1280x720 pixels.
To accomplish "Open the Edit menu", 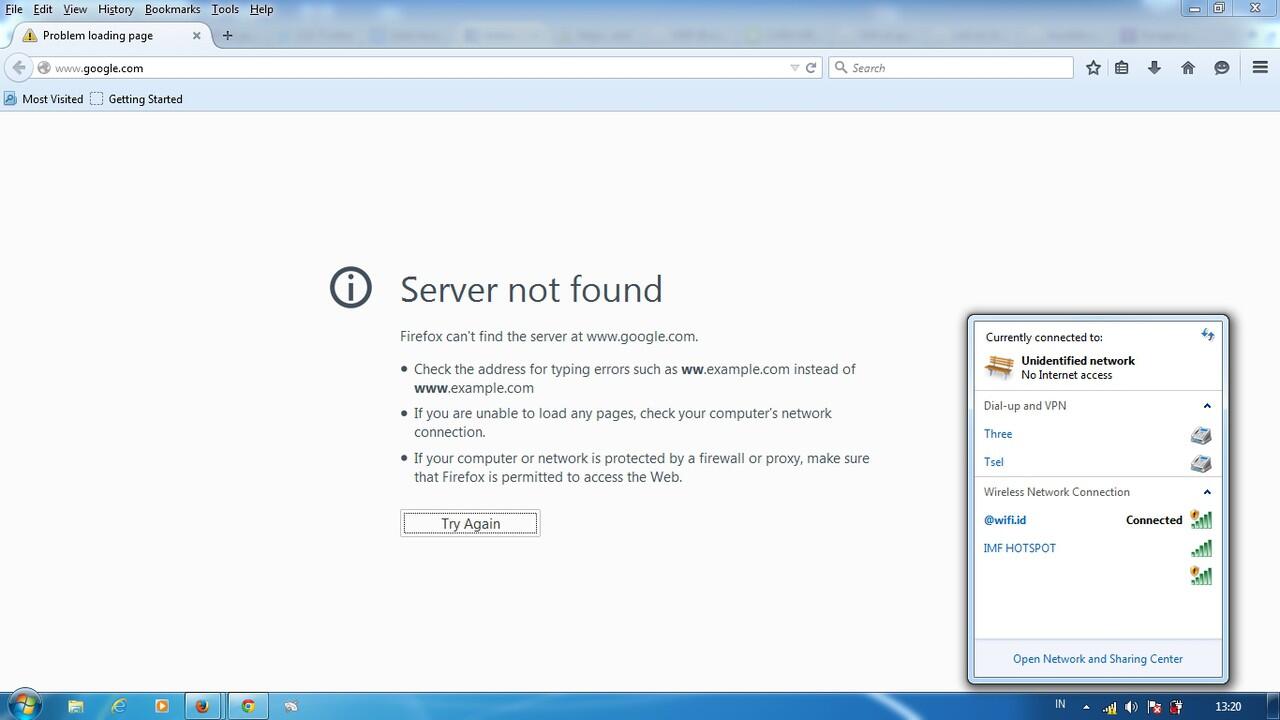I will (x=43, y=9).
